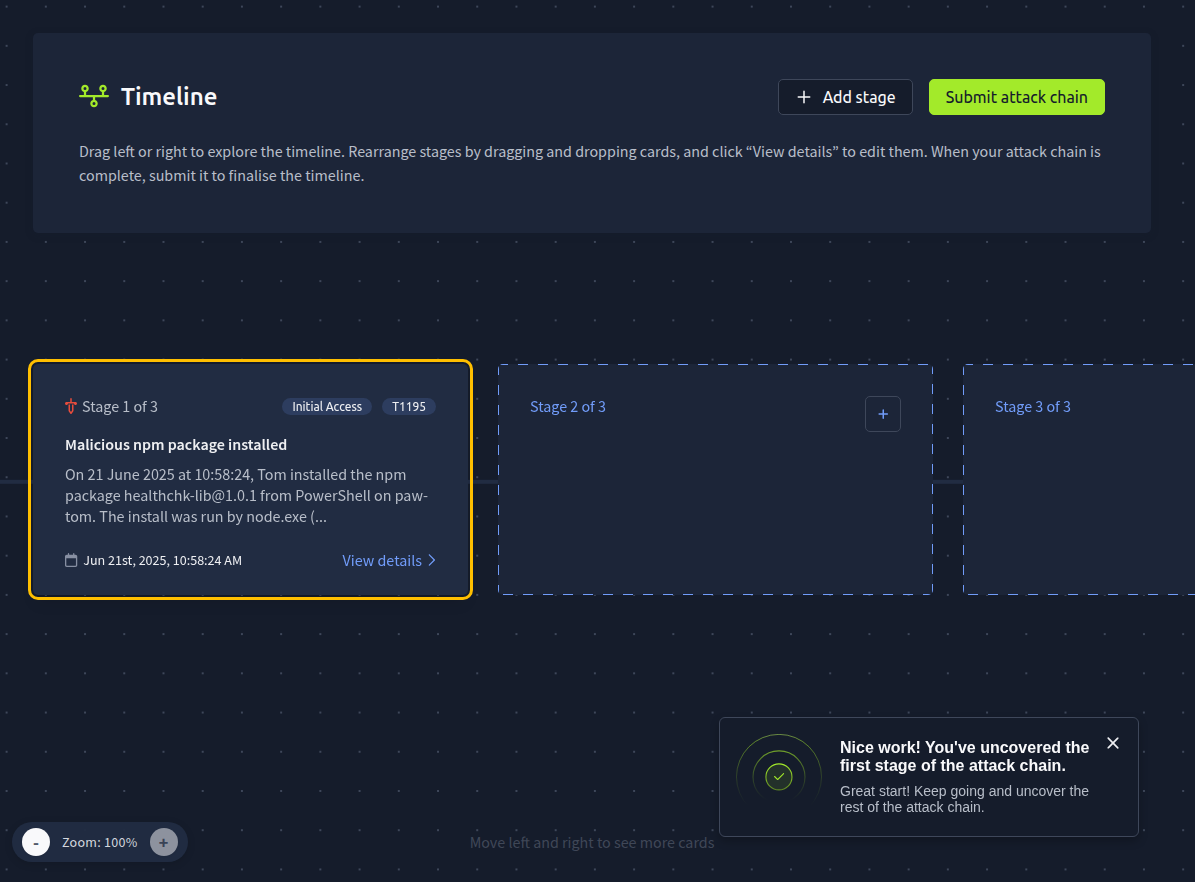Click the Drag left or right instructions text
This screenshot has width=1195, height=882.
590,163
